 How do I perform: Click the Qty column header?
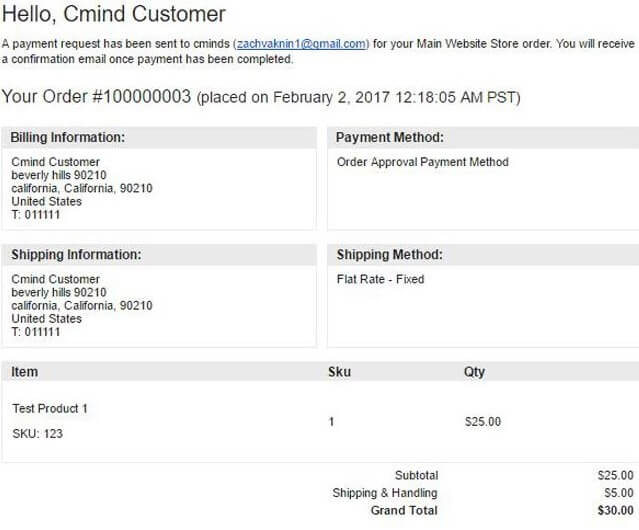tap(475, 371)
